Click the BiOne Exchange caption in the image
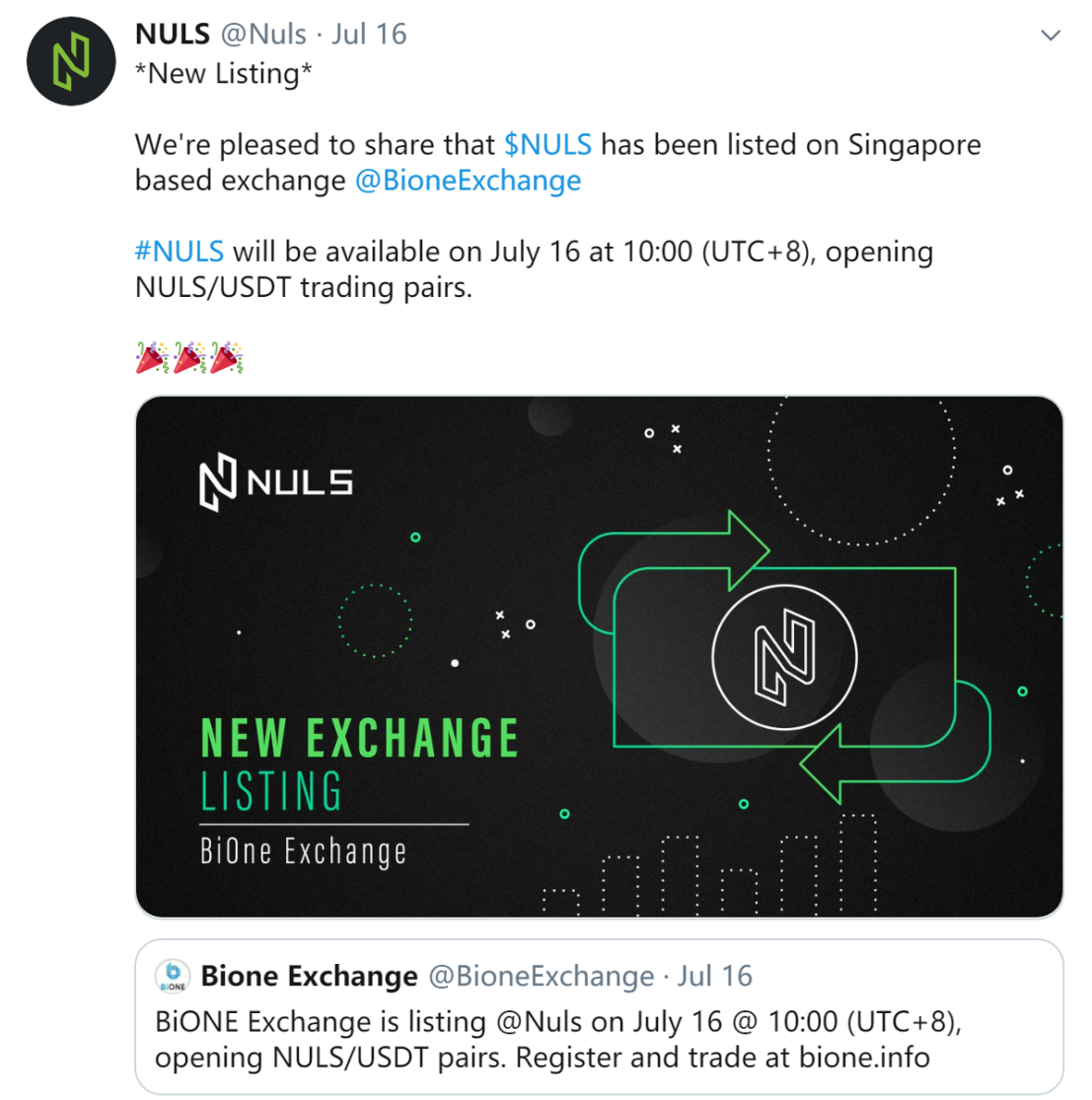This screenshot has width=1092, height=1100. coord(303,851)
